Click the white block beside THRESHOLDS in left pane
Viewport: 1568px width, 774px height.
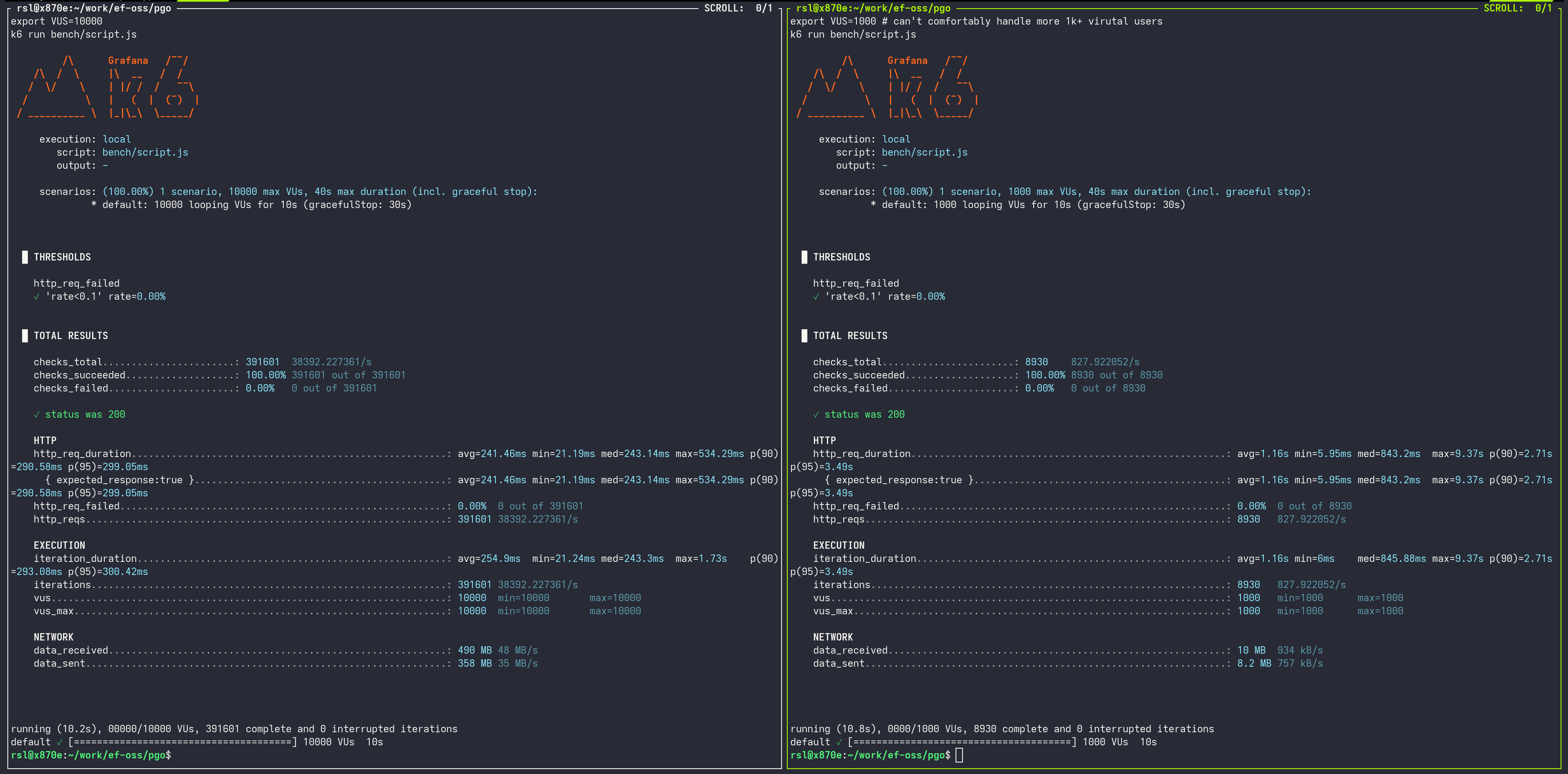click(x=25, y=257)
